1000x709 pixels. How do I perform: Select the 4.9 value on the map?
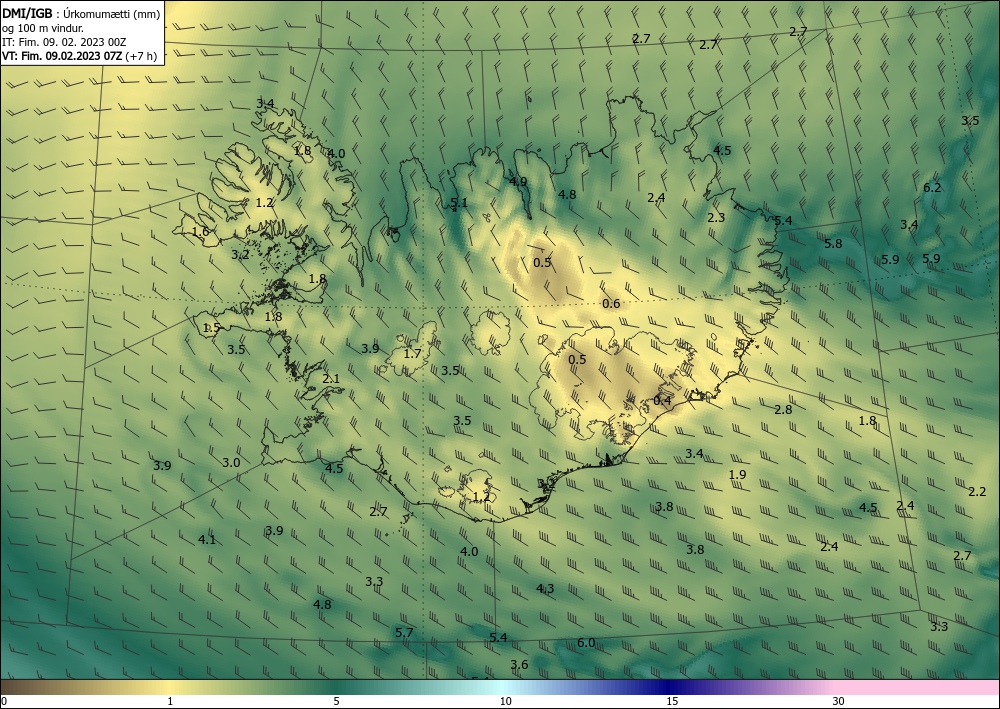pyautogui.click(x=518, y=182)
